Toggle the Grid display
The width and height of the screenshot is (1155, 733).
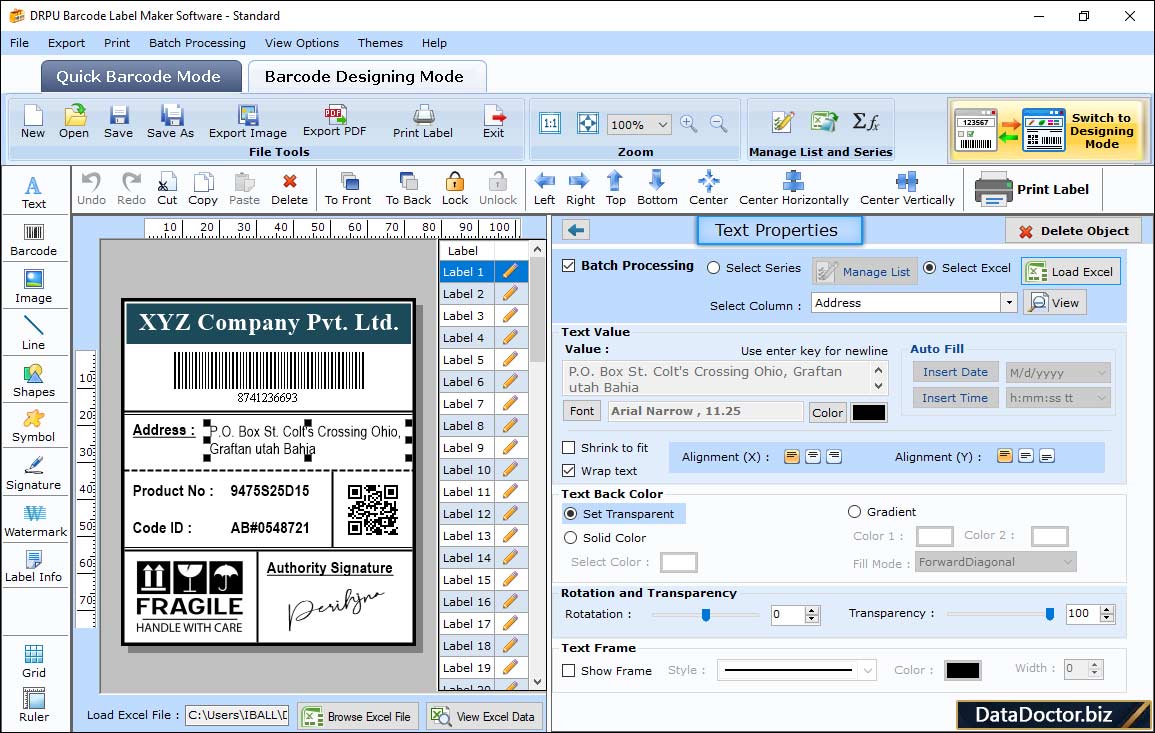click(x=33, y=662)
